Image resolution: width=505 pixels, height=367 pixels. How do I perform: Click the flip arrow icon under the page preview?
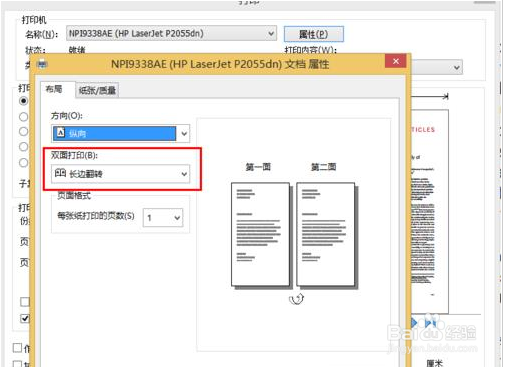click(x=296, y=299)
